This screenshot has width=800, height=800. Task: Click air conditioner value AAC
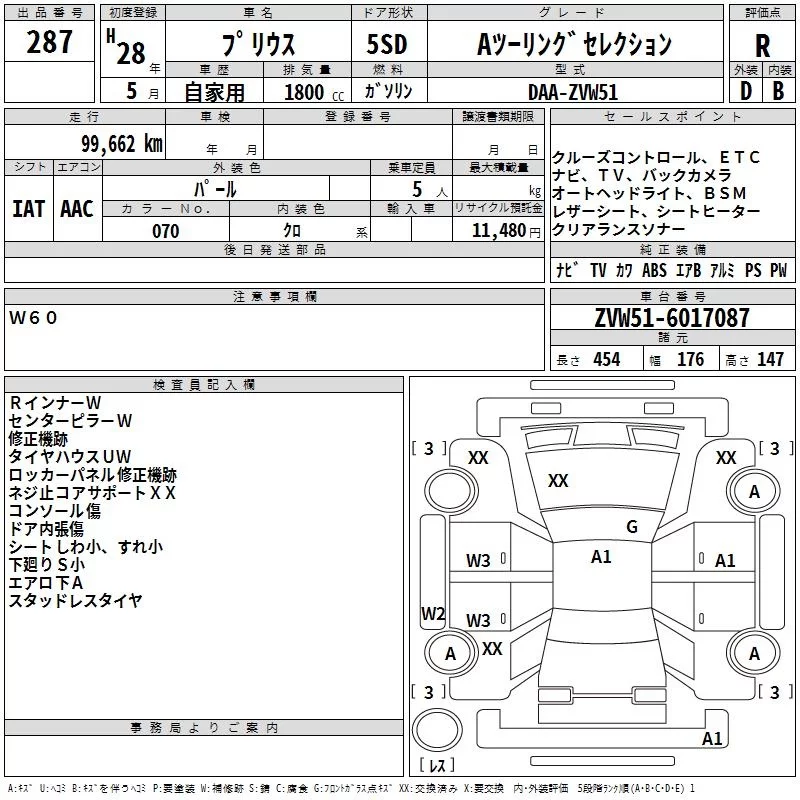pyautogui.click(x=77, y=209)
